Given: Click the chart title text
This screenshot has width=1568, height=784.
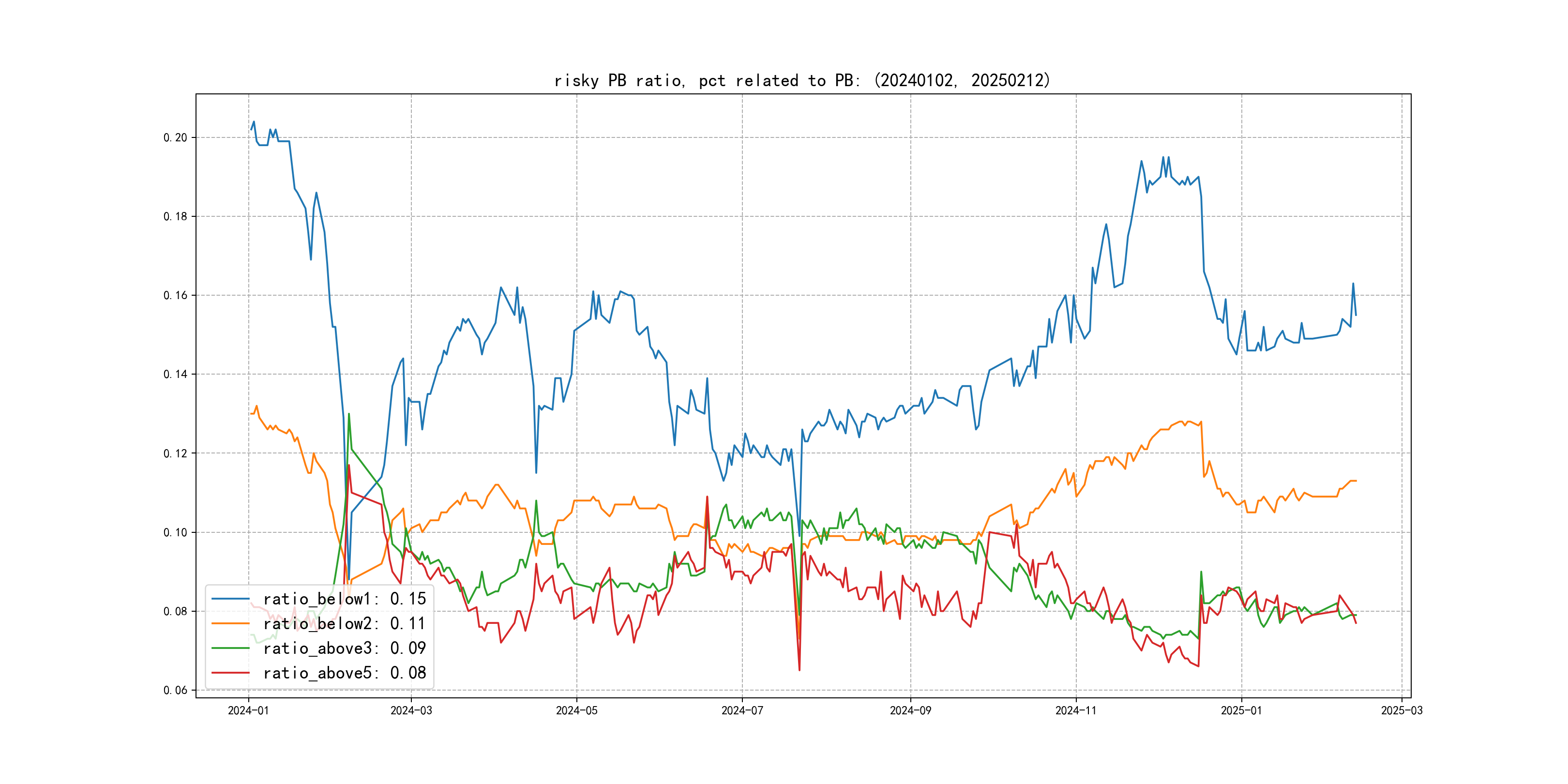Looking at the screenshot, I should pos(802,80).
